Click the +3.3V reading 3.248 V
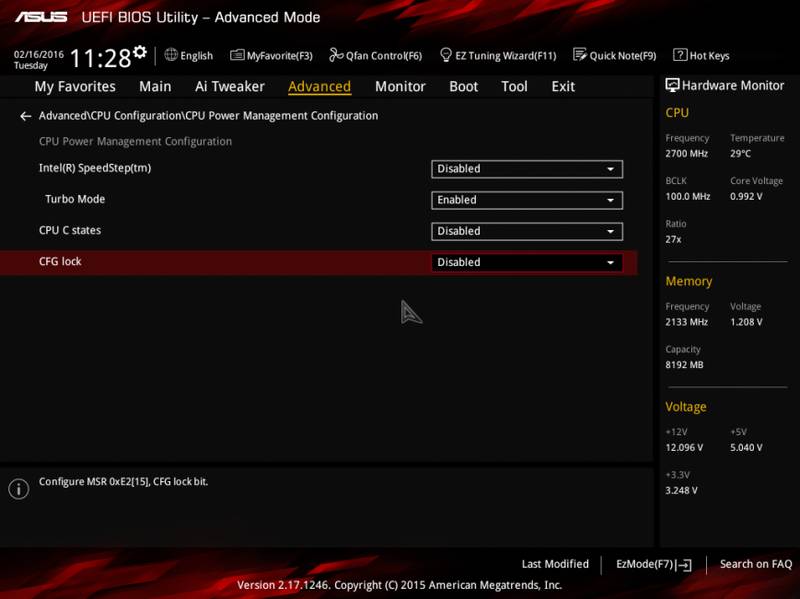 (x=682, y=490)
